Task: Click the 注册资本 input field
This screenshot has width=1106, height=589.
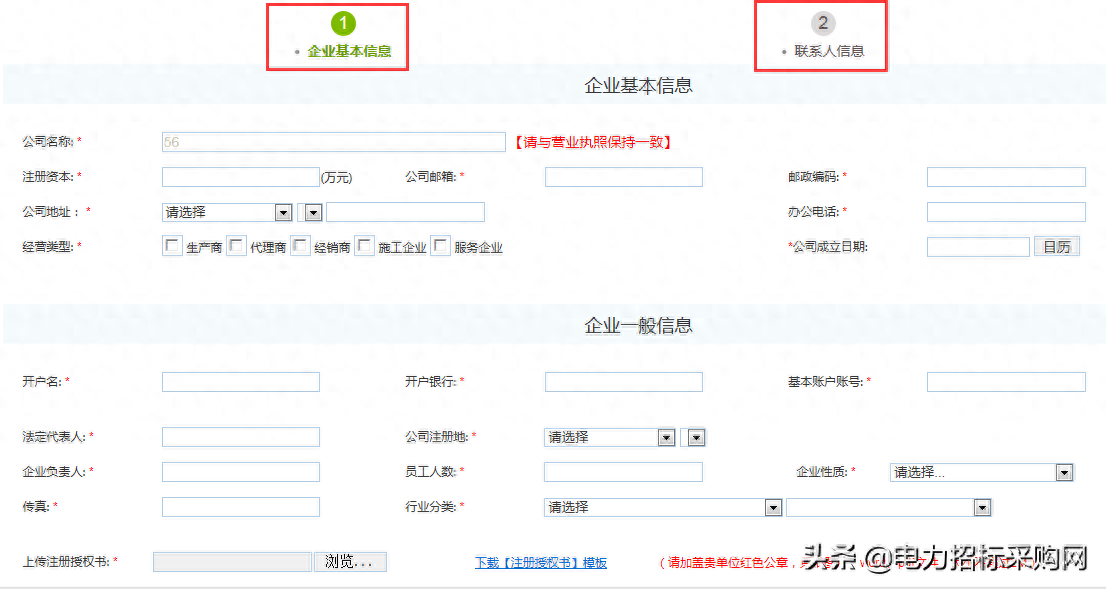Action: 241,177
